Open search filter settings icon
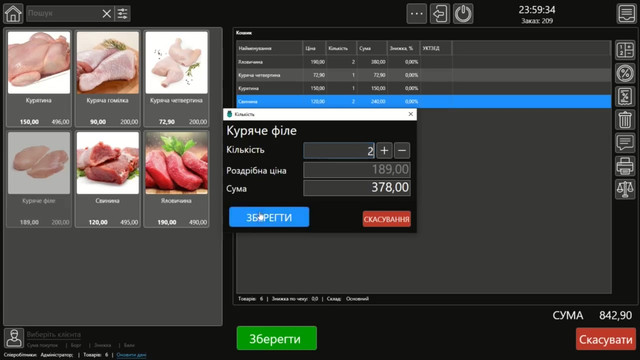Image resolution: width=640 pixels, height=360 pixels. pos(122,14)
